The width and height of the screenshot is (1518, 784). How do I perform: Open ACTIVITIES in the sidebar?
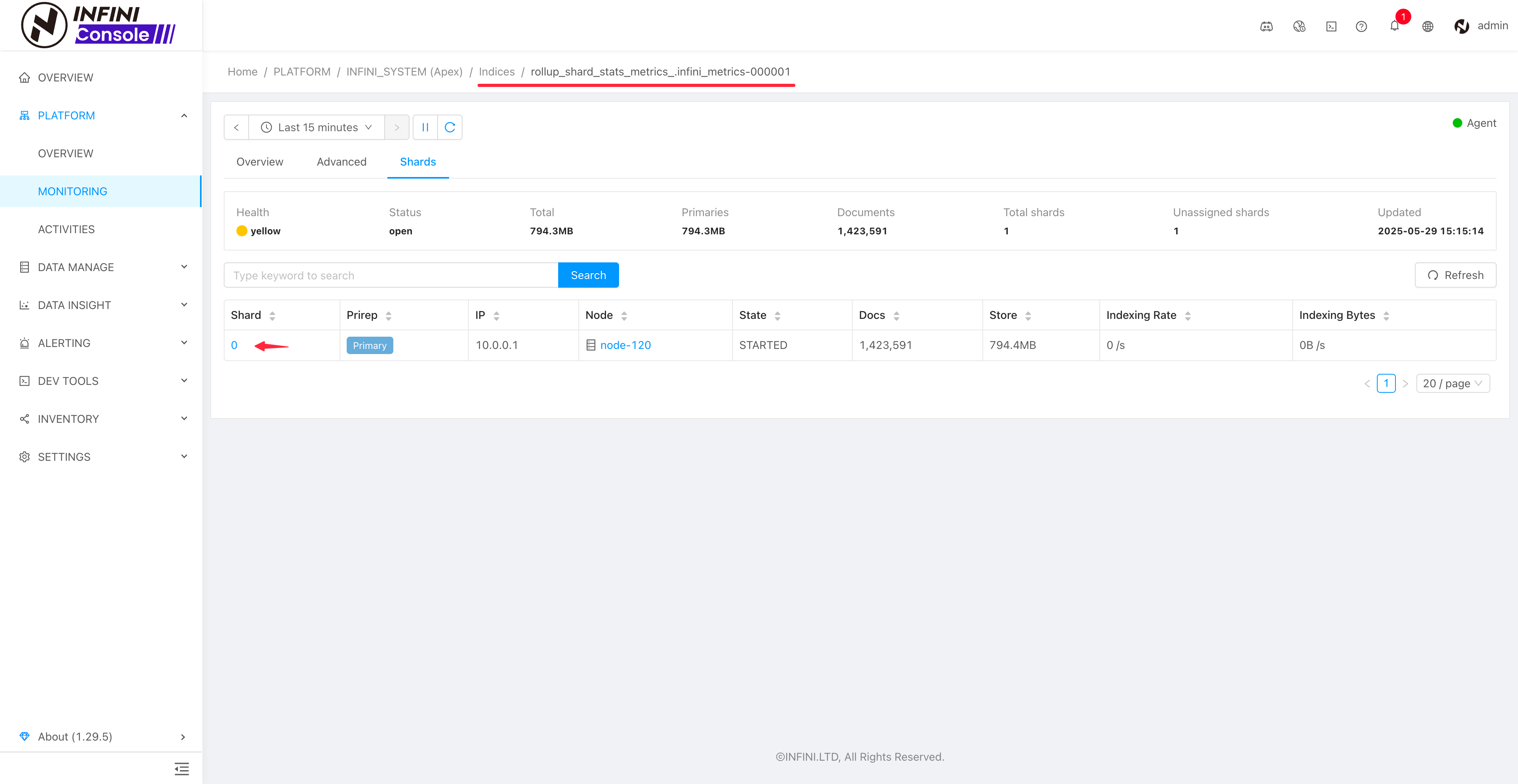point(66,229)
